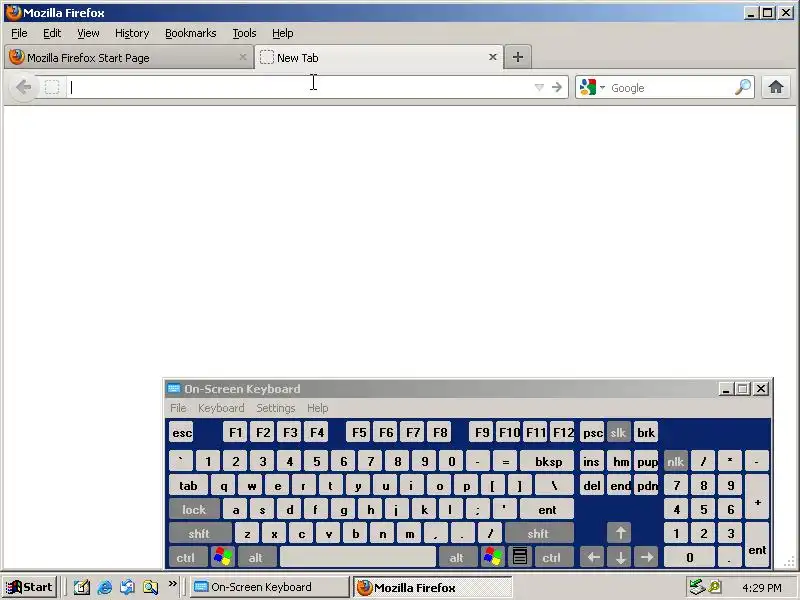Click the del key
The image size is (800, 600).
coord(592,486)
